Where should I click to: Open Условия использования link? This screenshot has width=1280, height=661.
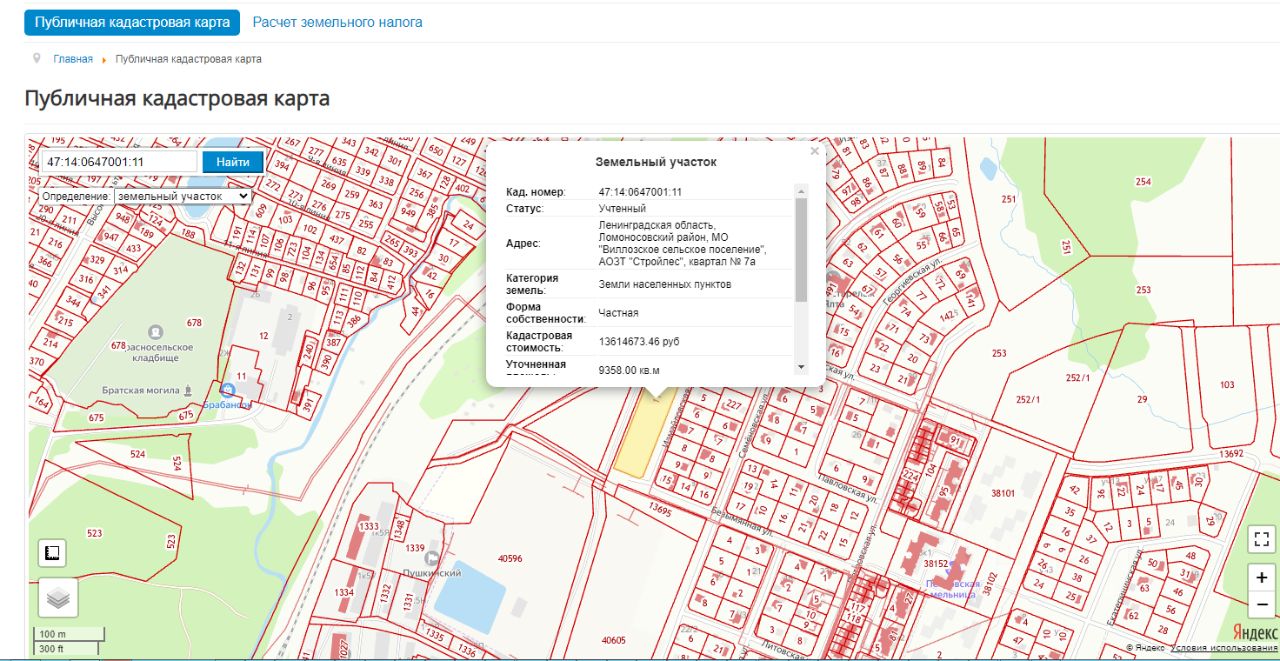(1224, 648)
